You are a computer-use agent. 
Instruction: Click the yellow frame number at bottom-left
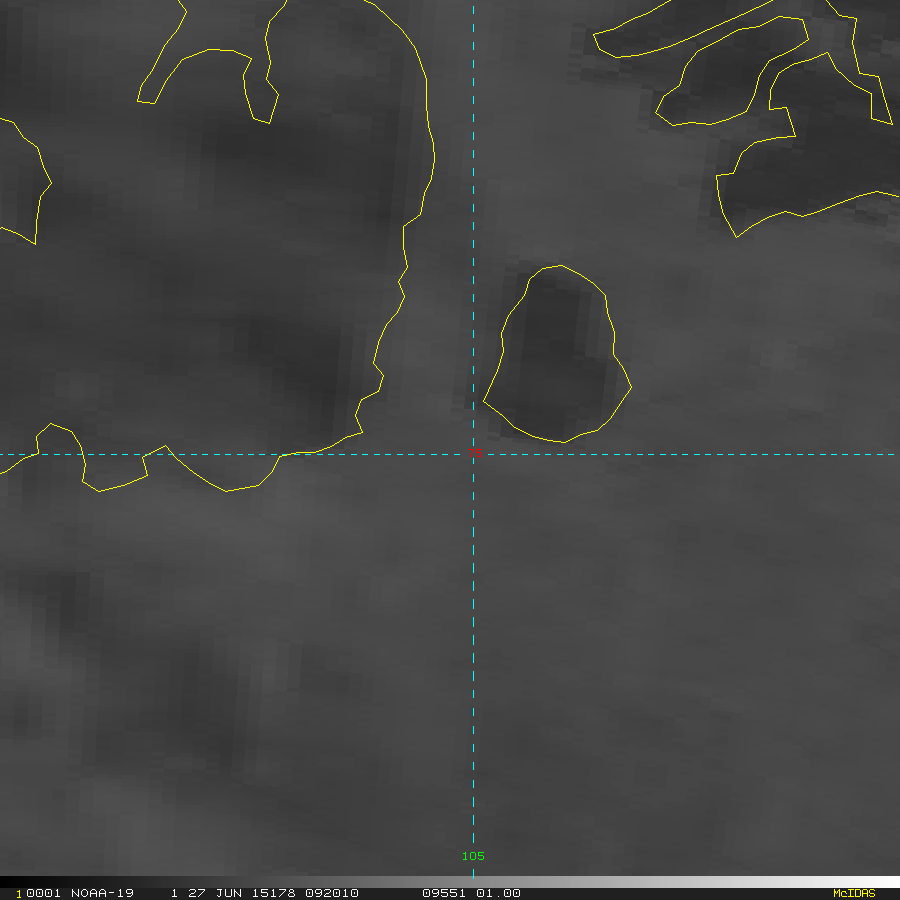(18, 893)
